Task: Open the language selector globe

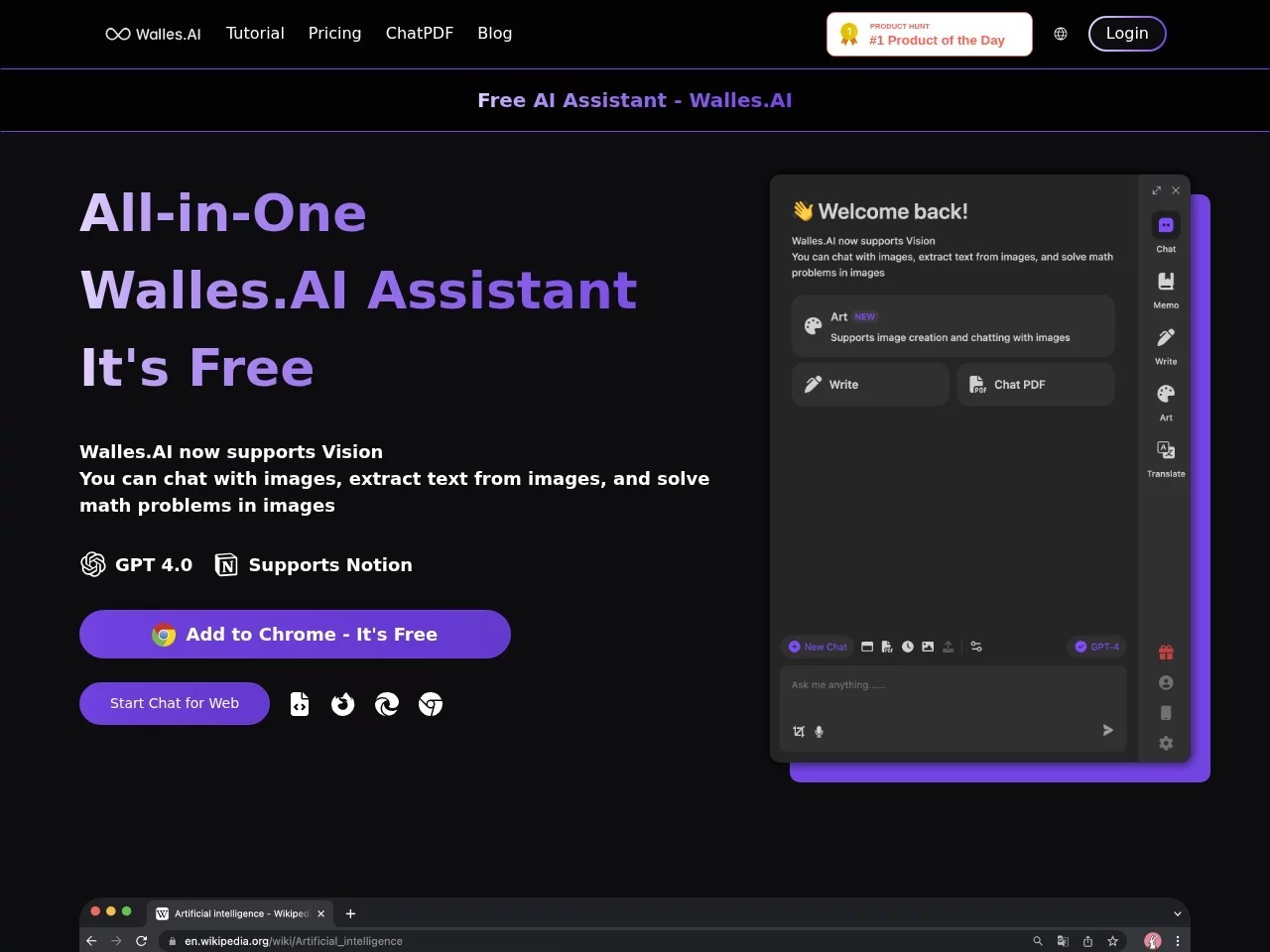Action: (1061, 34)
